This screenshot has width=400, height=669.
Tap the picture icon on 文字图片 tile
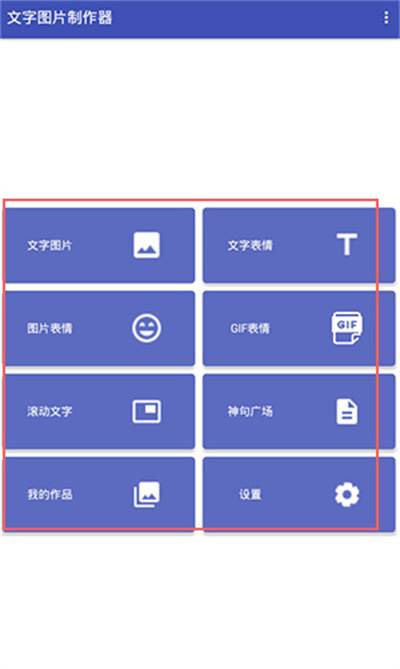pos(146,245)
